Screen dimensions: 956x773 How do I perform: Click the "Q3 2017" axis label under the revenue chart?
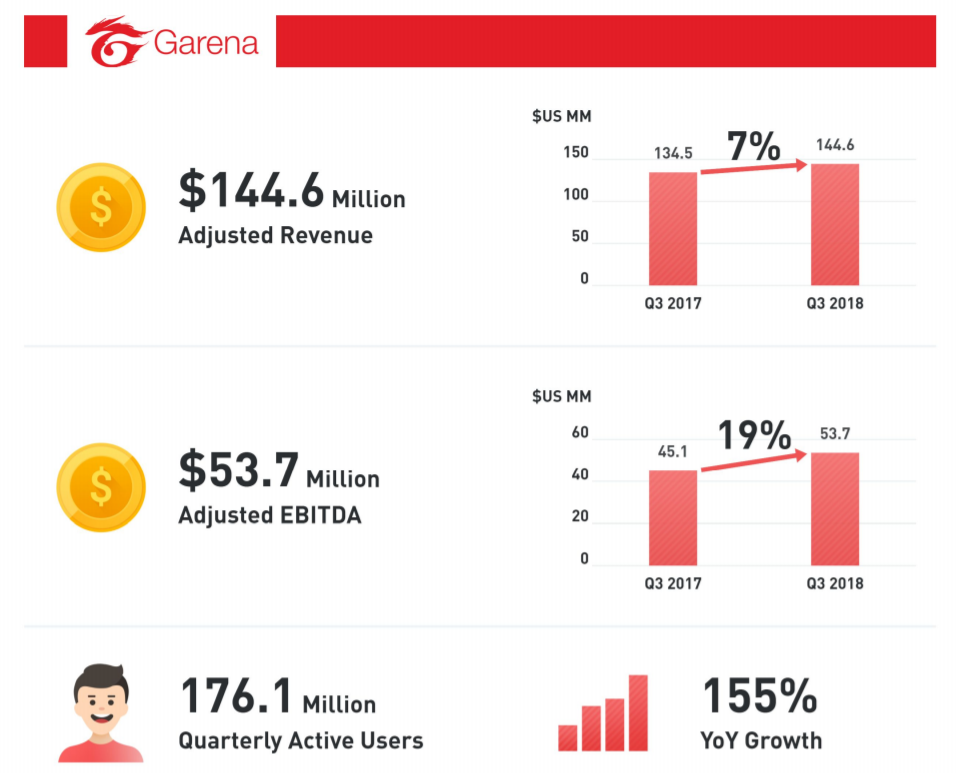673,304
